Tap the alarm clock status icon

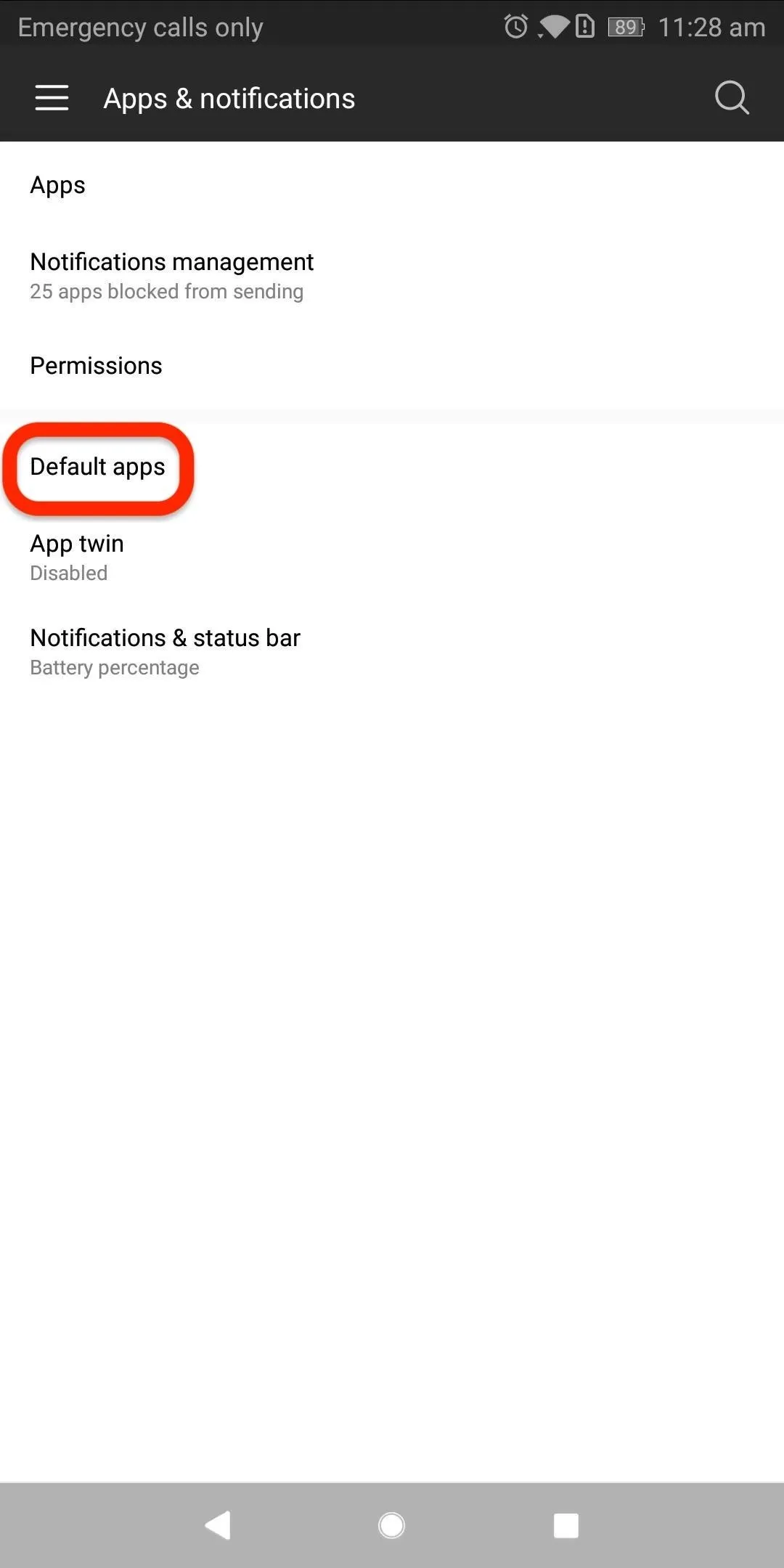pyautogui.click(x=516, y=27)
